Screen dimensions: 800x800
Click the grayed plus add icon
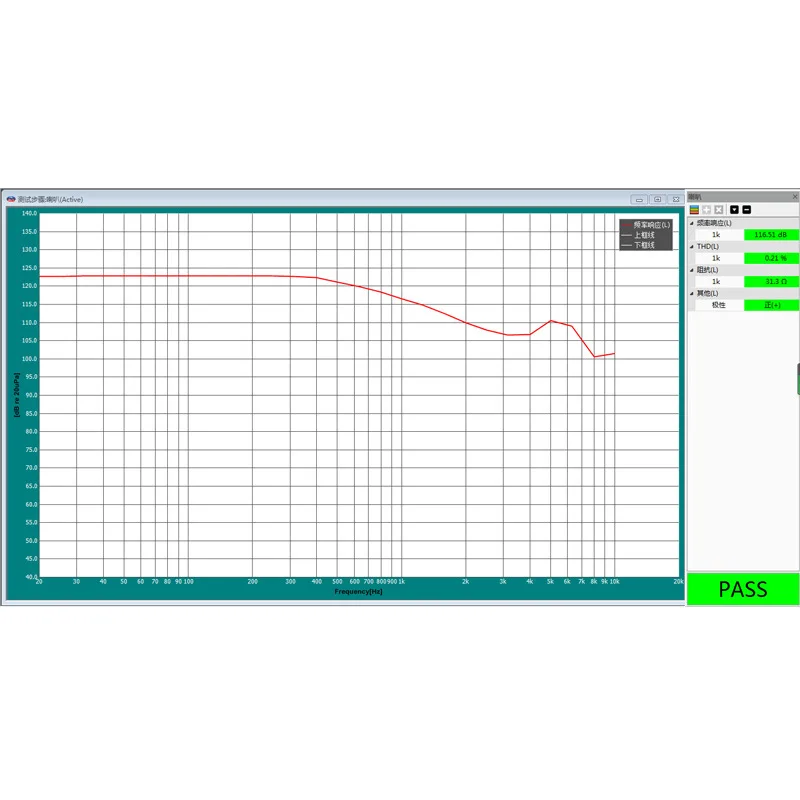click(707, 210)
